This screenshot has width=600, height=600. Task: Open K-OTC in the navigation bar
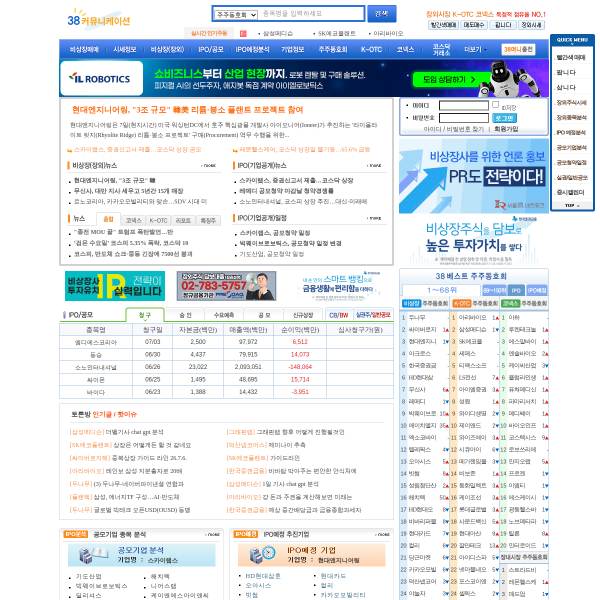pos(371,49)
